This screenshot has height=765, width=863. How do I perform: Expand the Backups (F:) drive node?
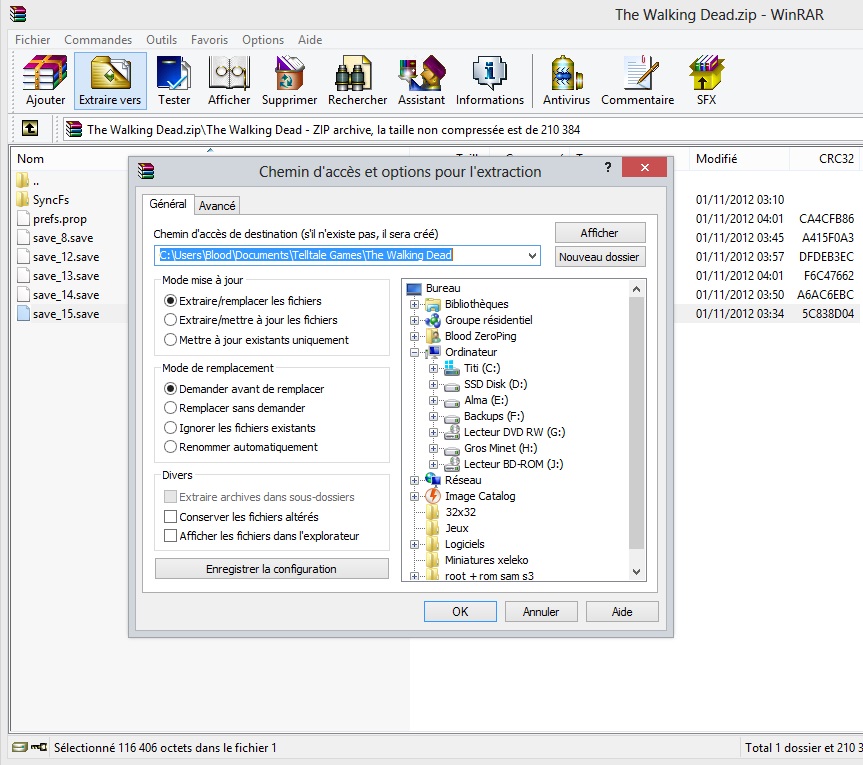click(x=433, y=416)
